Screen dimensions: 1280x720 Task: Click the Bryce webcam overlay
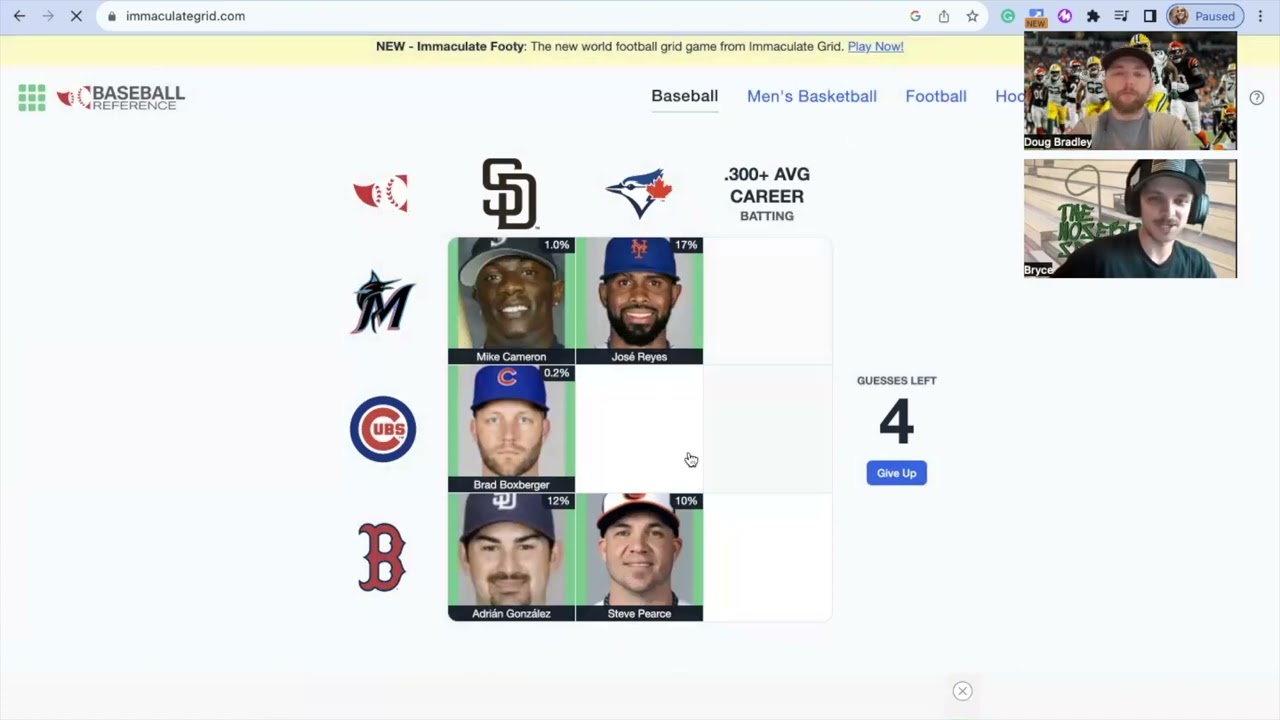tap(1130, 218)
